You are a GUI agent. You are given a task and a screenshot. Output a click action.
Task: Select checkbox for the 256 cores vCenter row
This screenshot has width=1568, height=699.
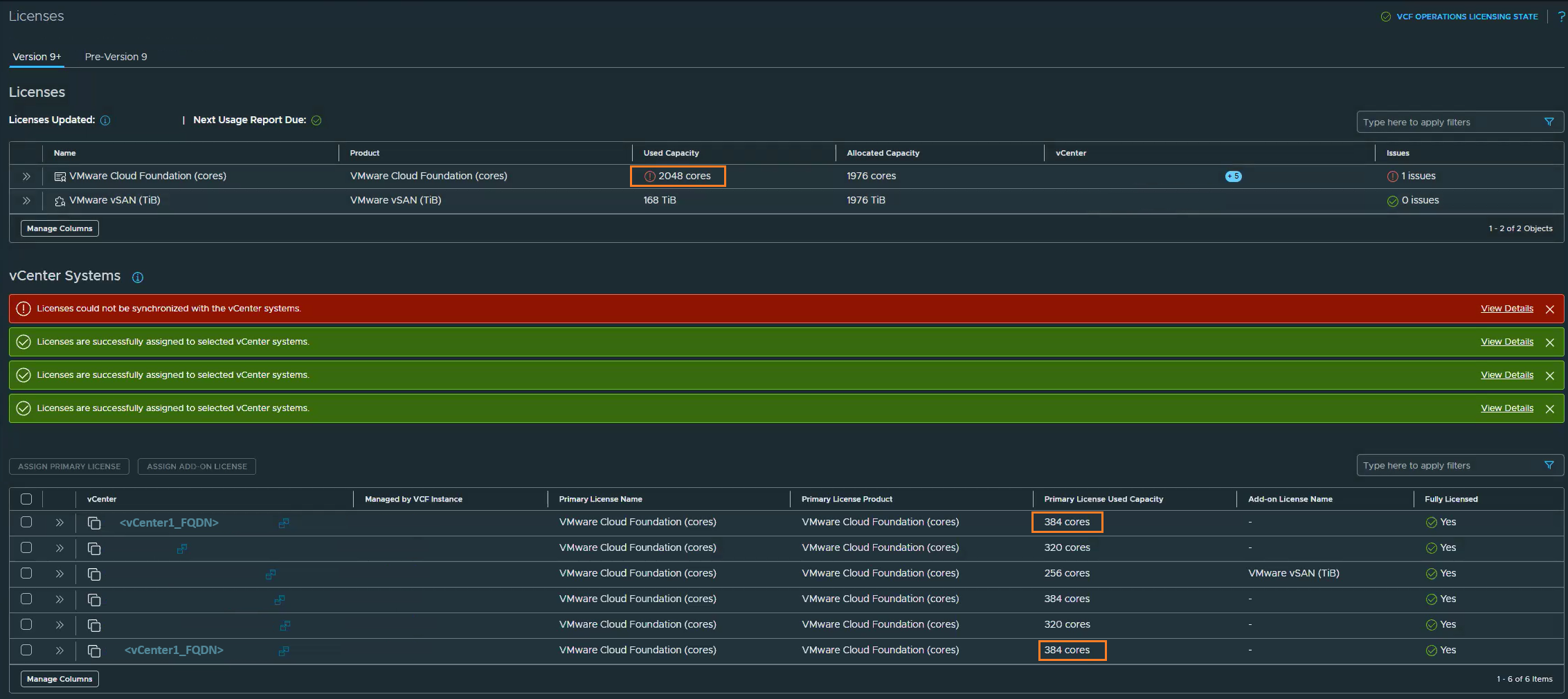pyautogui.click(x=26, y=573)
